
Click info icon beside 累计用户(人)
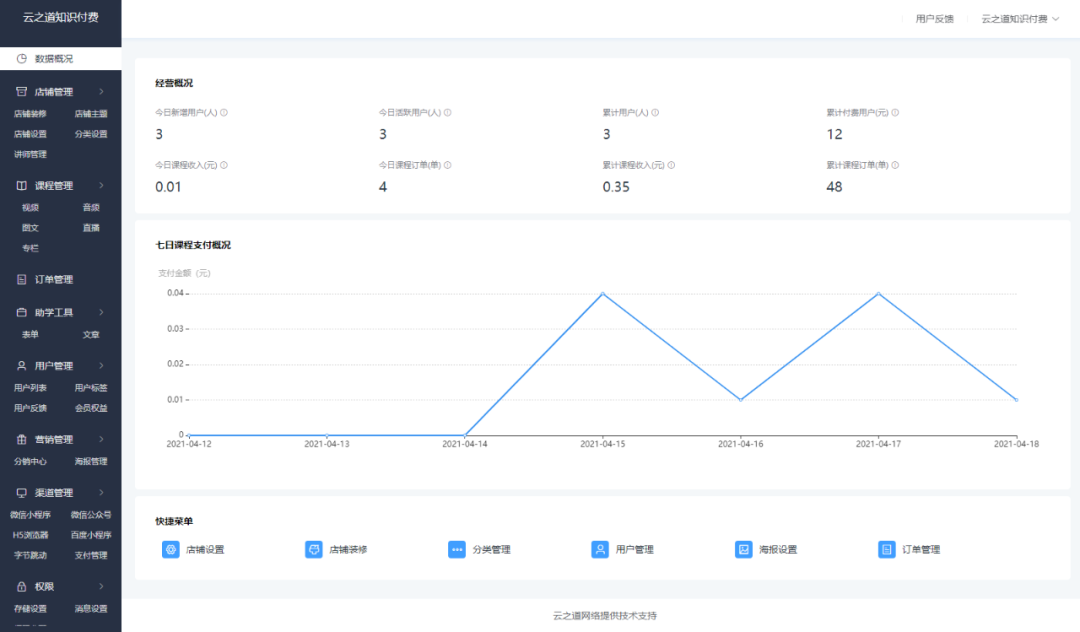(655, 112)
